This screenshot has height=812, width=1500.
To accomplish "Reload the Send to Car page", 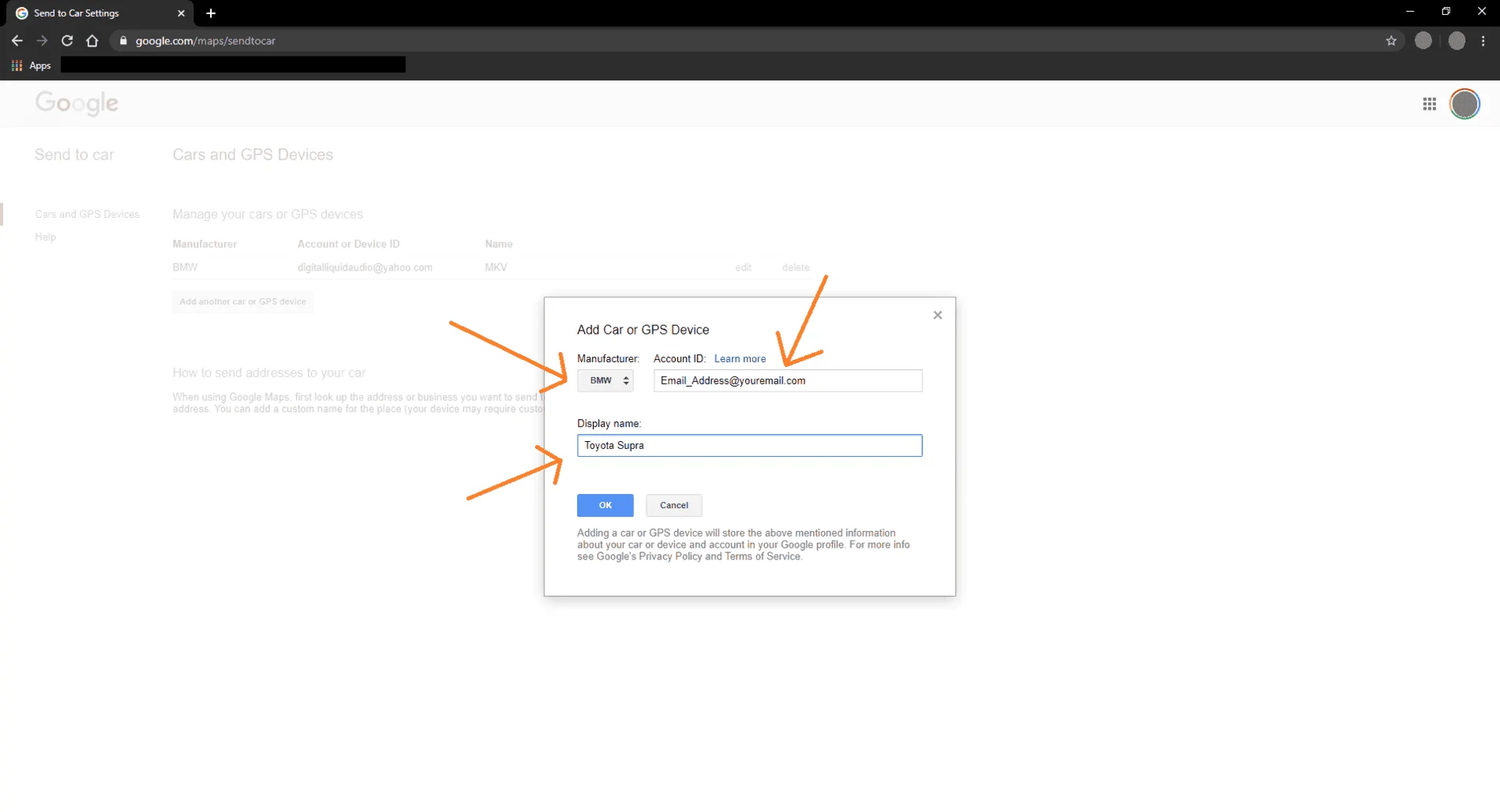I will point(67,40).
